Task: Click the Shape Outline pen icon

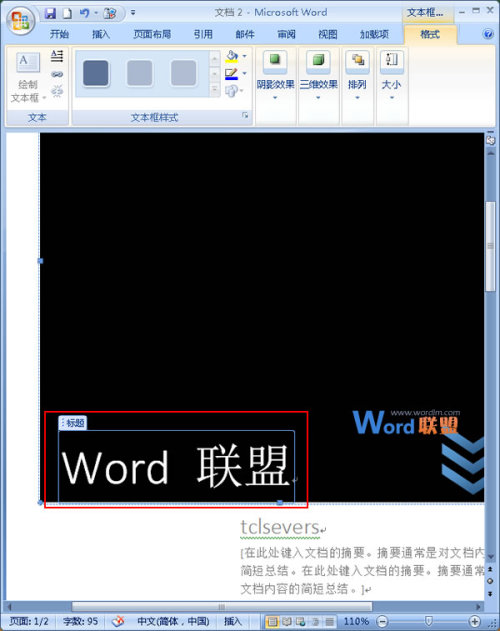Action: tap(231, 74)
